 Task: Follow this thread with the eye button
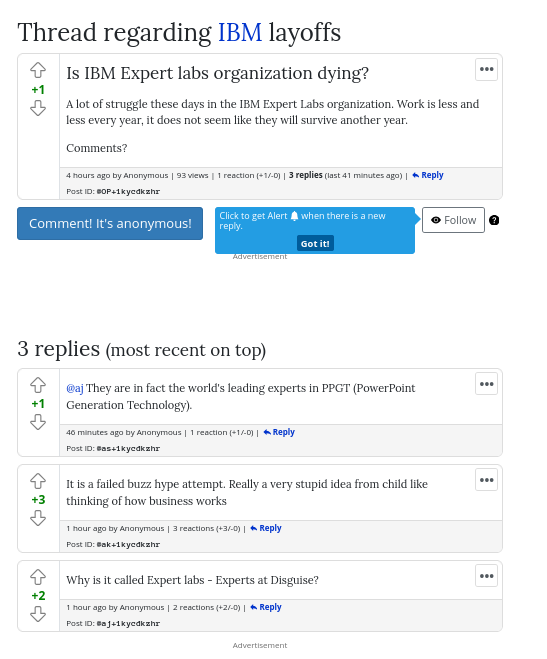pos(453,220)
